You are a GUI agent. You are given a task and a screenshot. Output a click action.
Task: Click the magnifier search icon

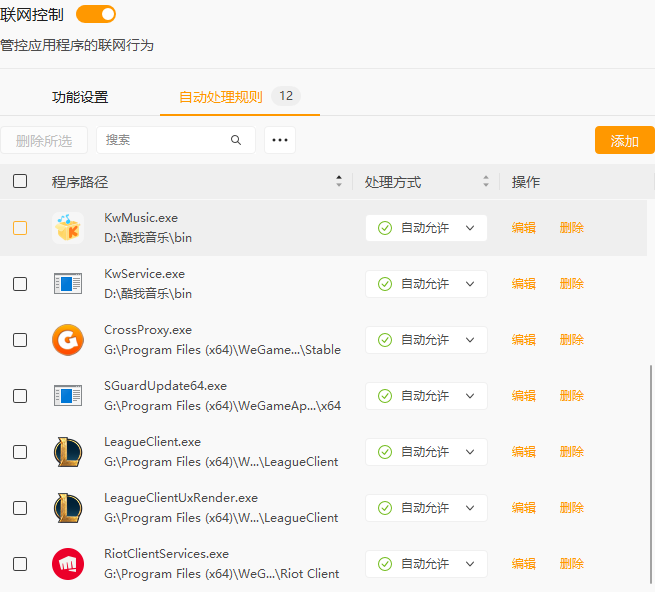pyautogui.click(x=236, y=140)
